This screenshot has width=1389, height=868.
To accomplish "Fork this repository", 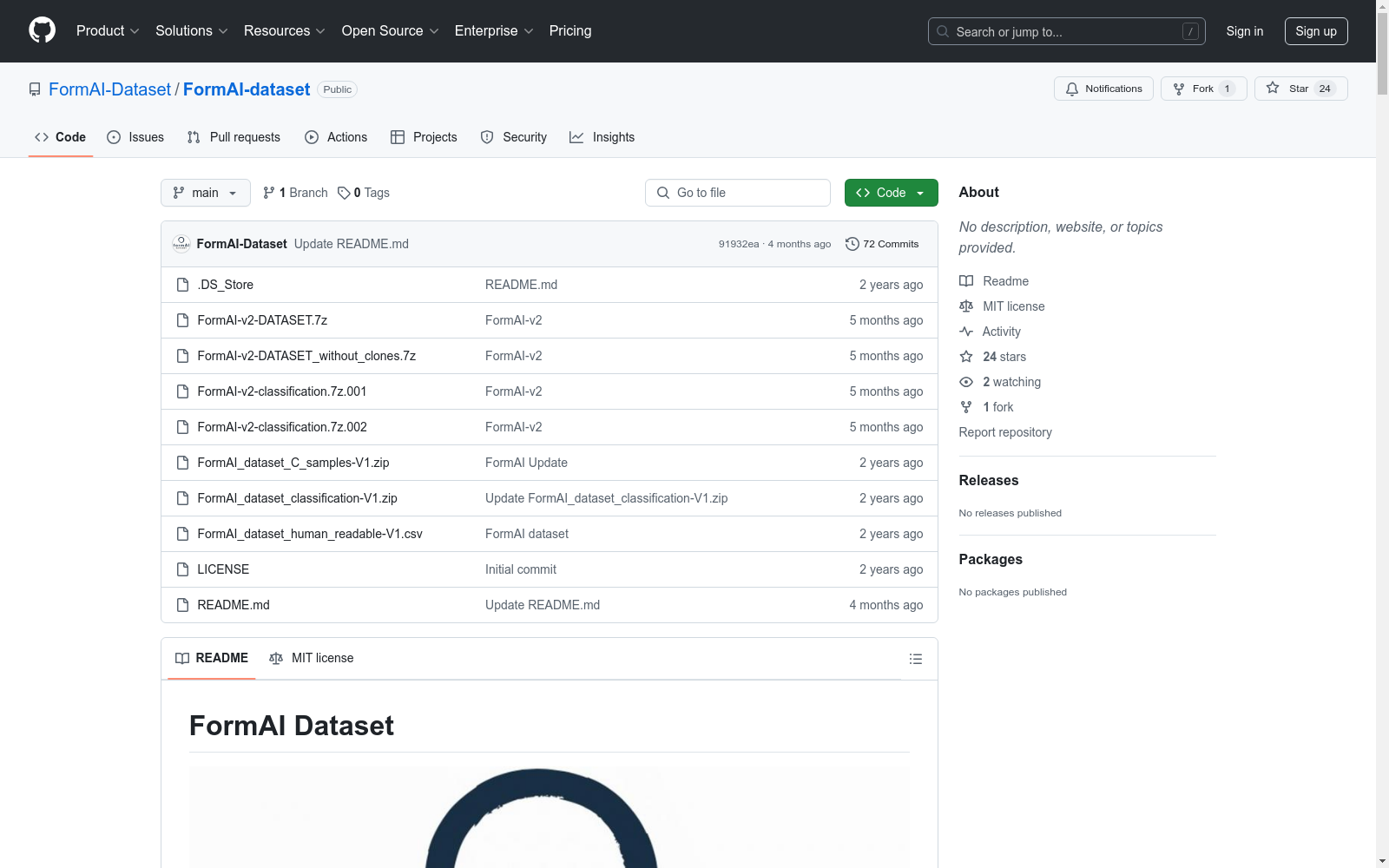I will (1203, 89).
